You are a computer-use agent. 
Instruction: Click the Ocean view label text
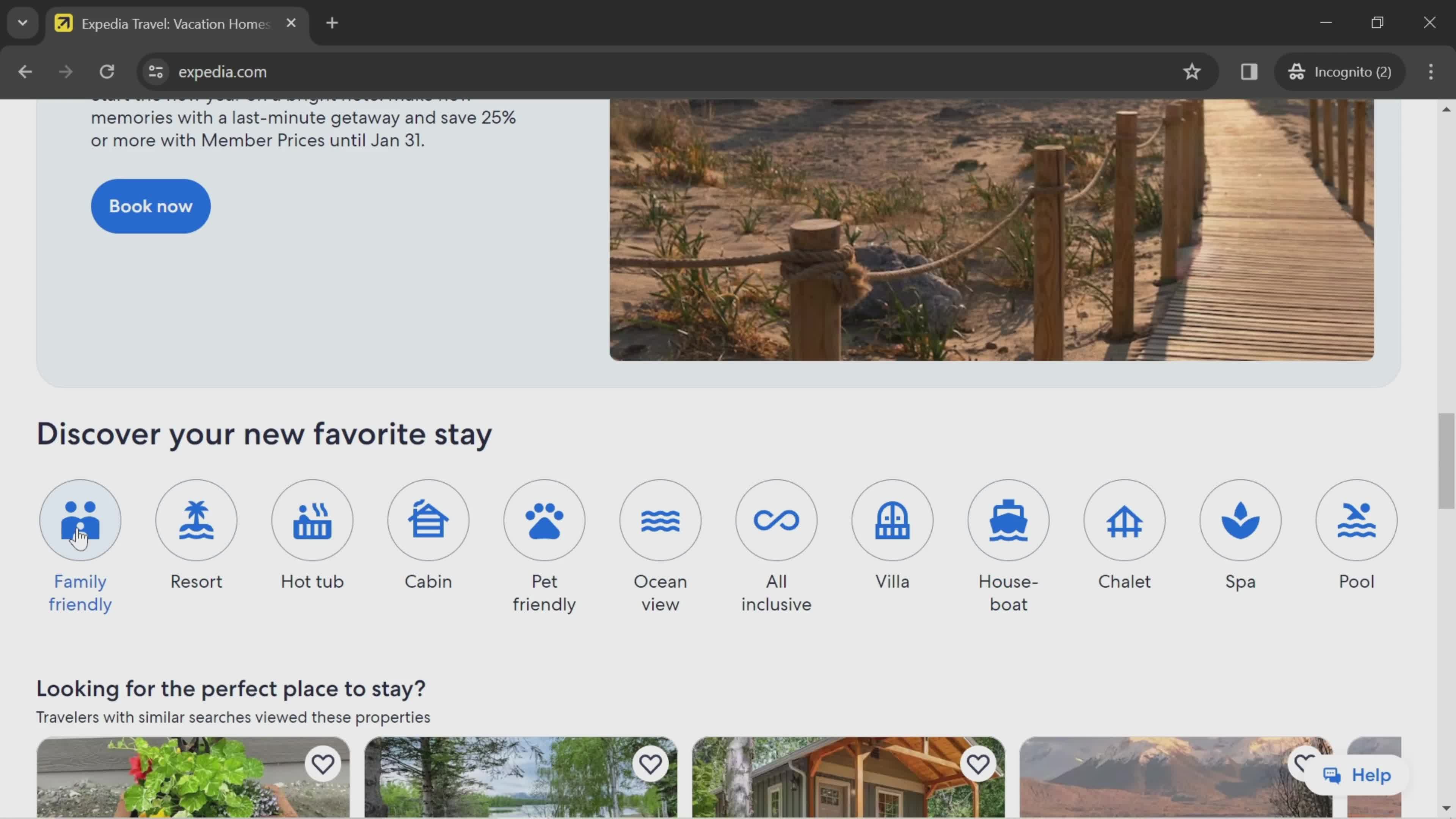pos(660,593)
